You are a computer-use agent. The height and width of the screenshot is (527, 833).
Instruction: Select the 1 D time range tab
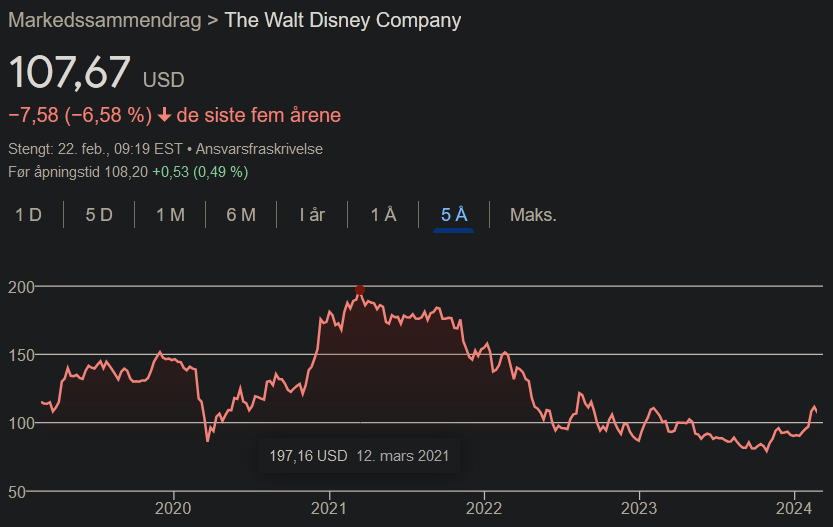click(28, 215)
